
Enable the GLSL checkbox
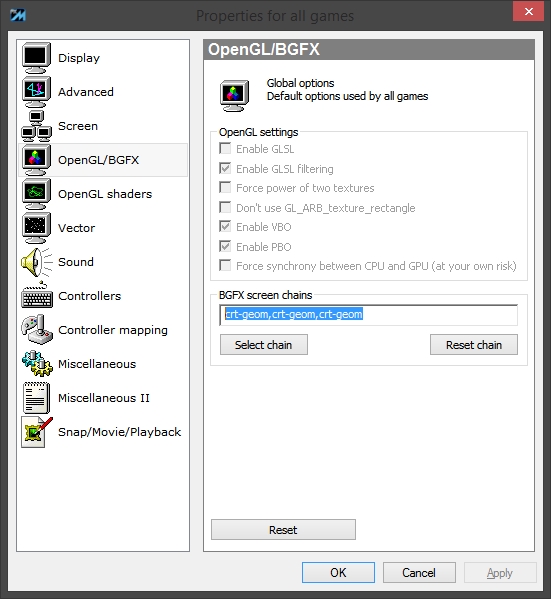225,148
